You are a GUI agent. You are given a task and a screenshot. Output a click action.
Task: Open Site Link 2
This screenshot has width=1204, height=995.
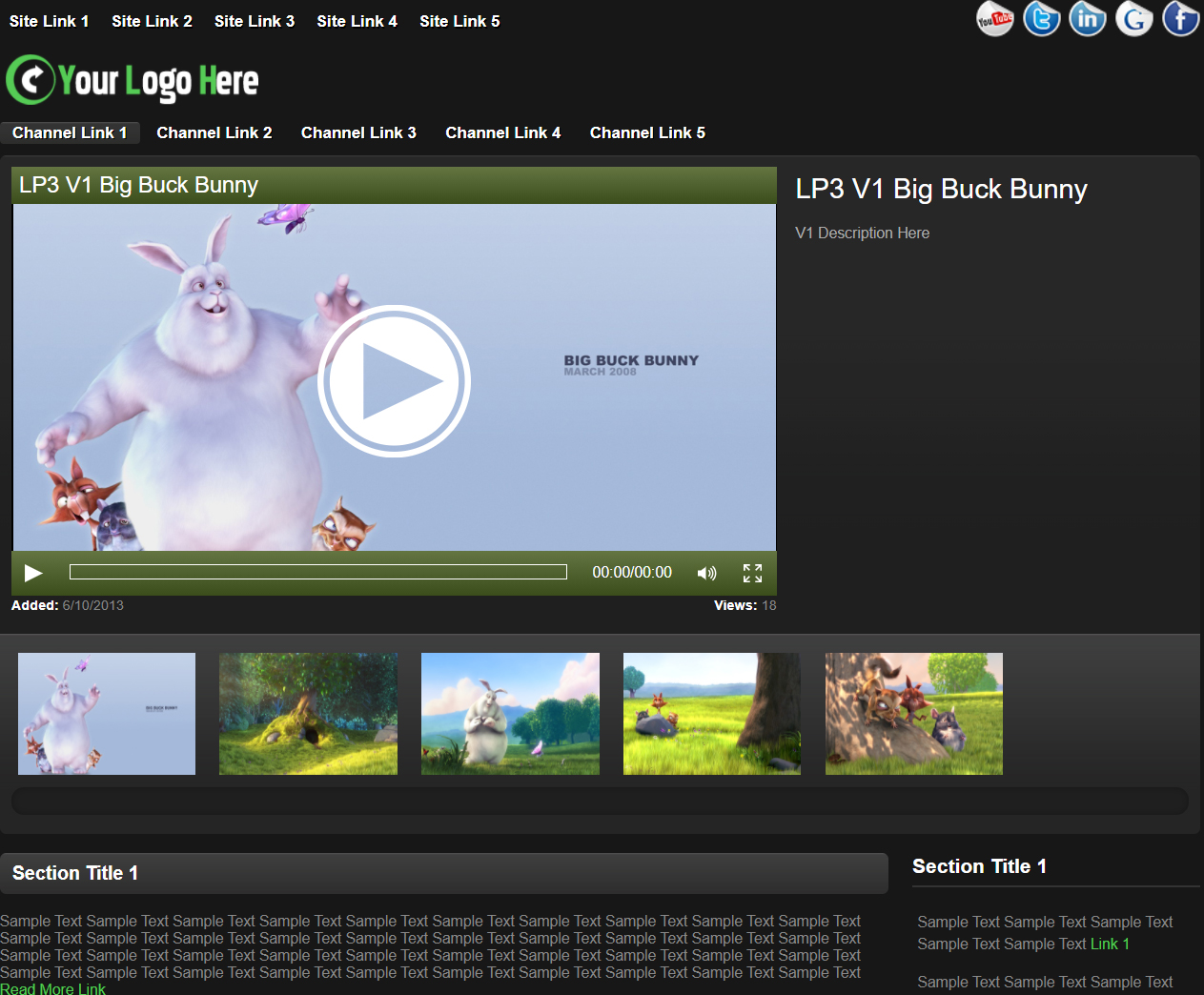[x=152, y=21]
